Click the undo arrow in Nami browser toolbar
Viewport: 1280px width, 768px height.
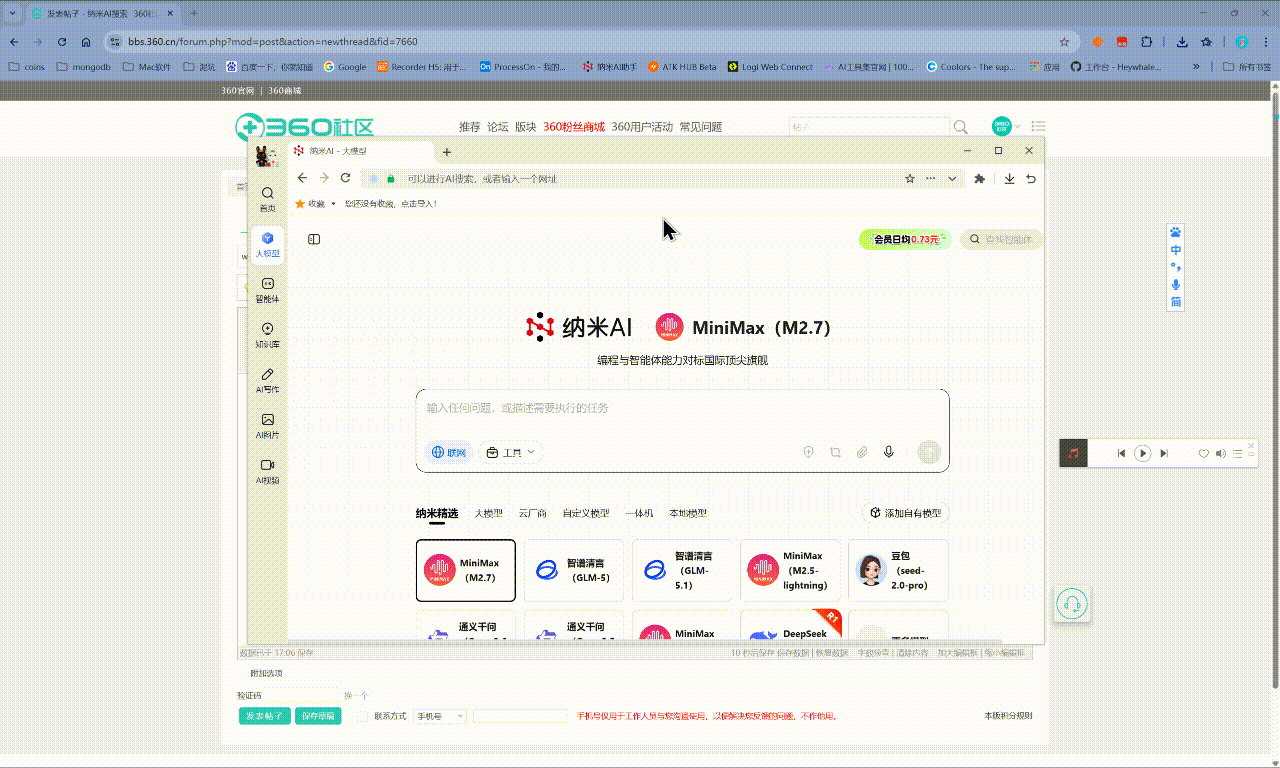[x=1031, y=178]
